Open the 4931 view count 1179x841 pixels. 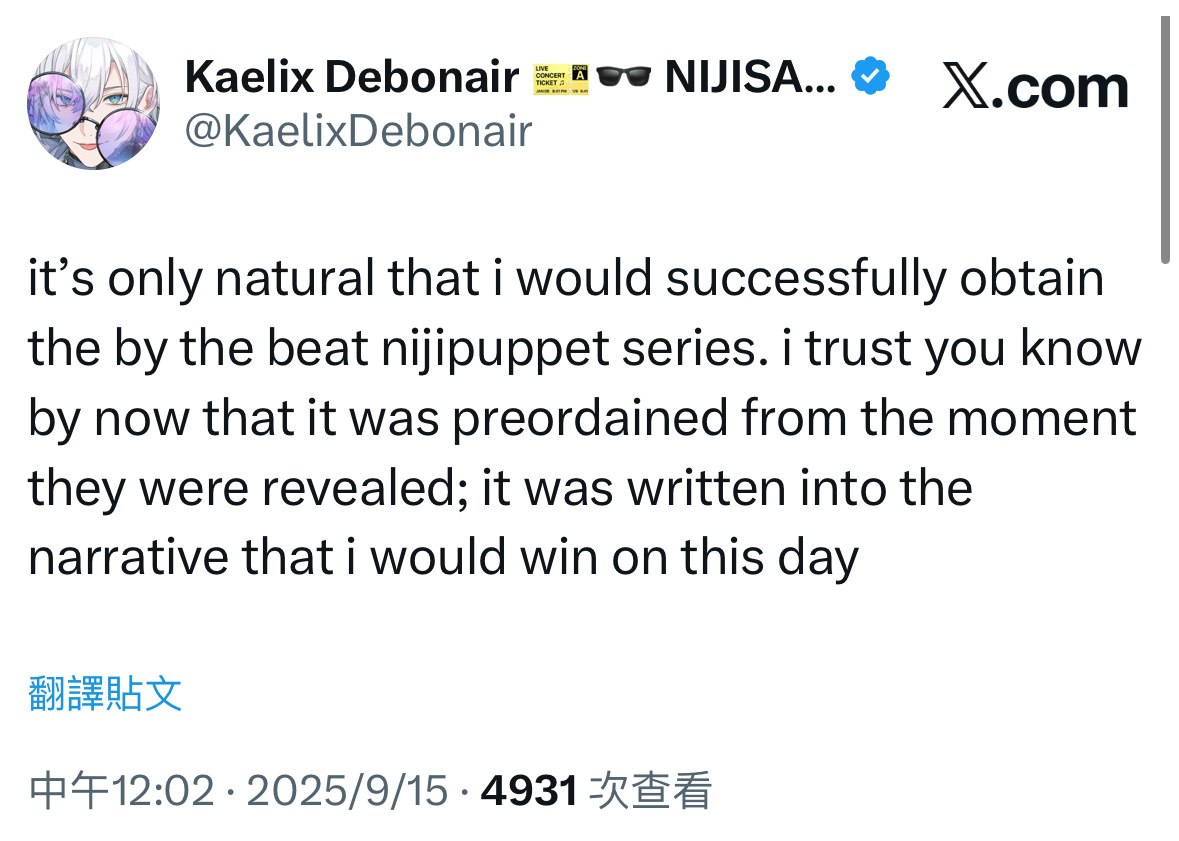pyautogui.click(x=530, y=792)
